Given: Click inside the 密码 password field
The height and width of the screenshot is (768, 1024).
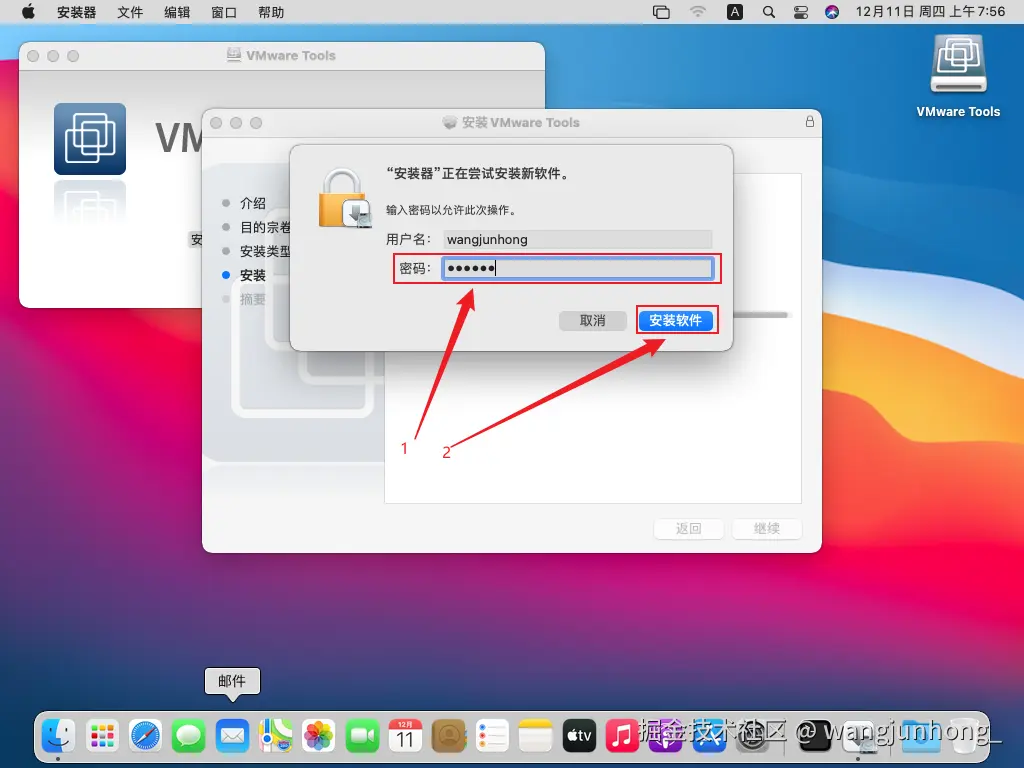Looking at the screenshot, I should (x=578, y=268).
